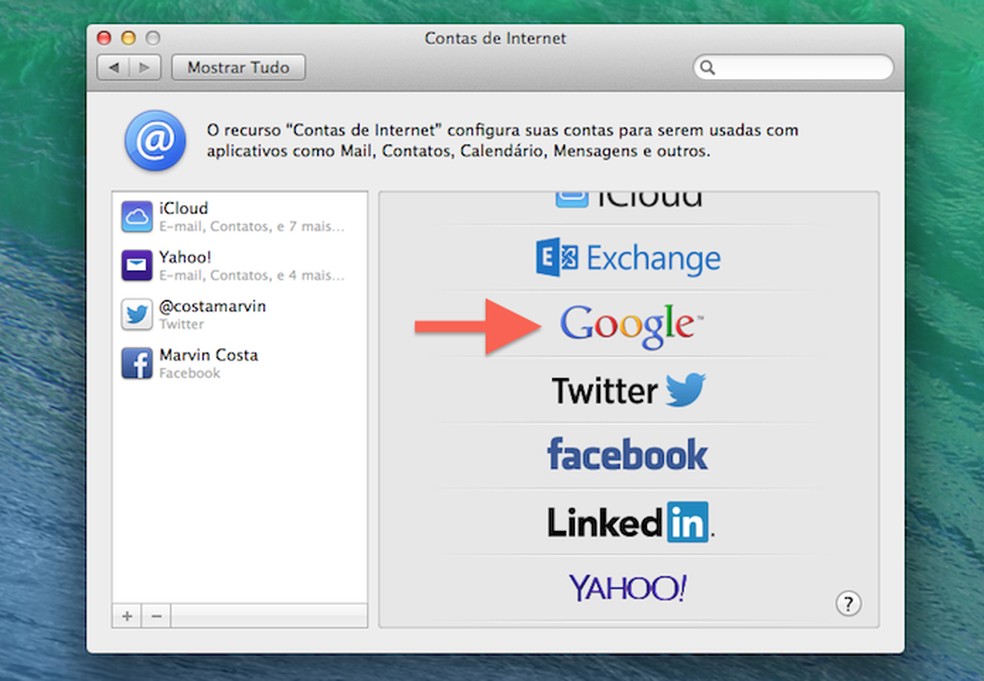Select Twitter from the provider list
This screenshot has height=681, width=984.
(628, 390)
